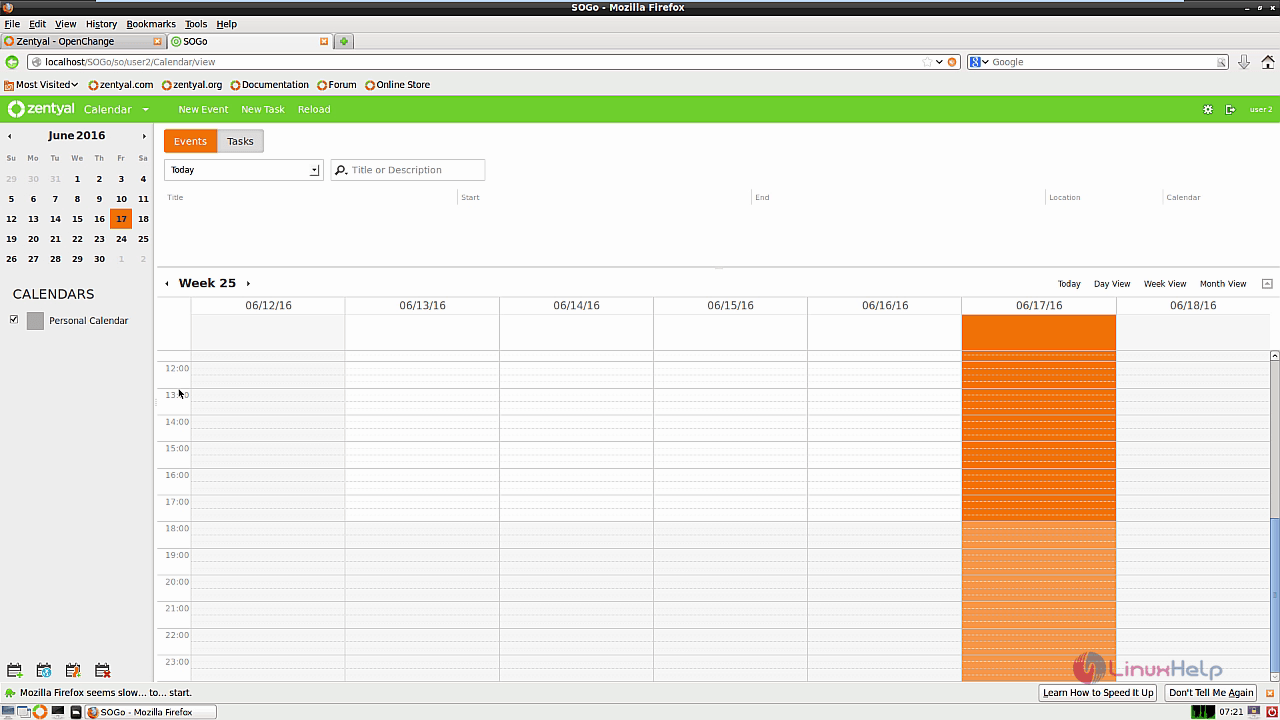Switch to the Tasks tab
This screenshot has width=1280, height=720.
pos(240,141)
